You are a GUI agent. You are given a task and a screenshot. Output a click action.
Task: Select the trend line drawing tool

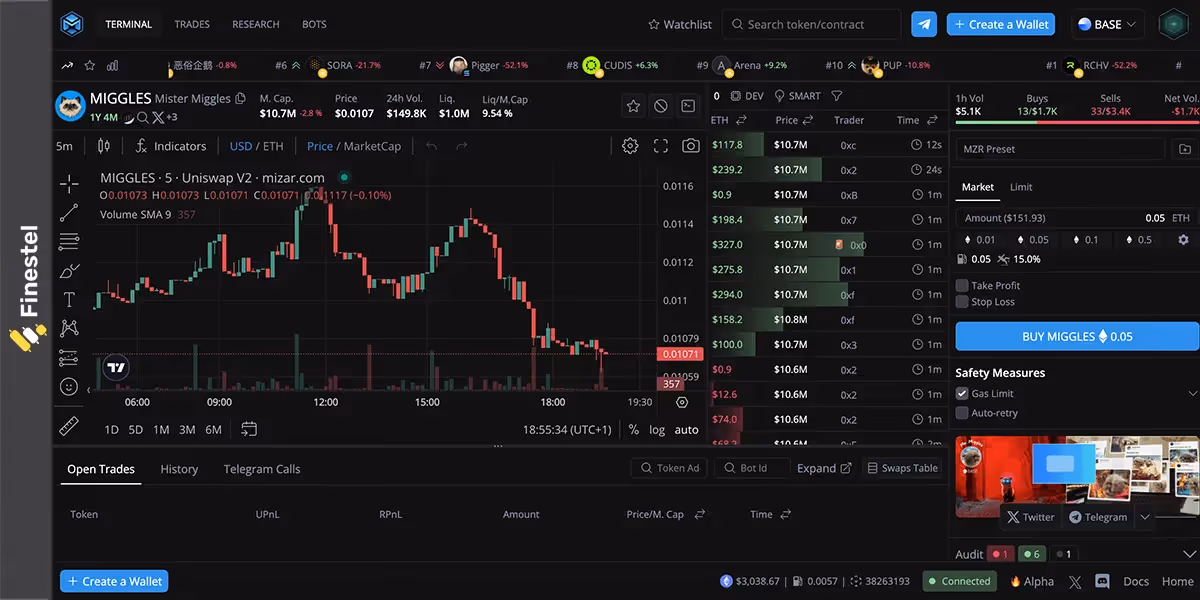point(69,212)
